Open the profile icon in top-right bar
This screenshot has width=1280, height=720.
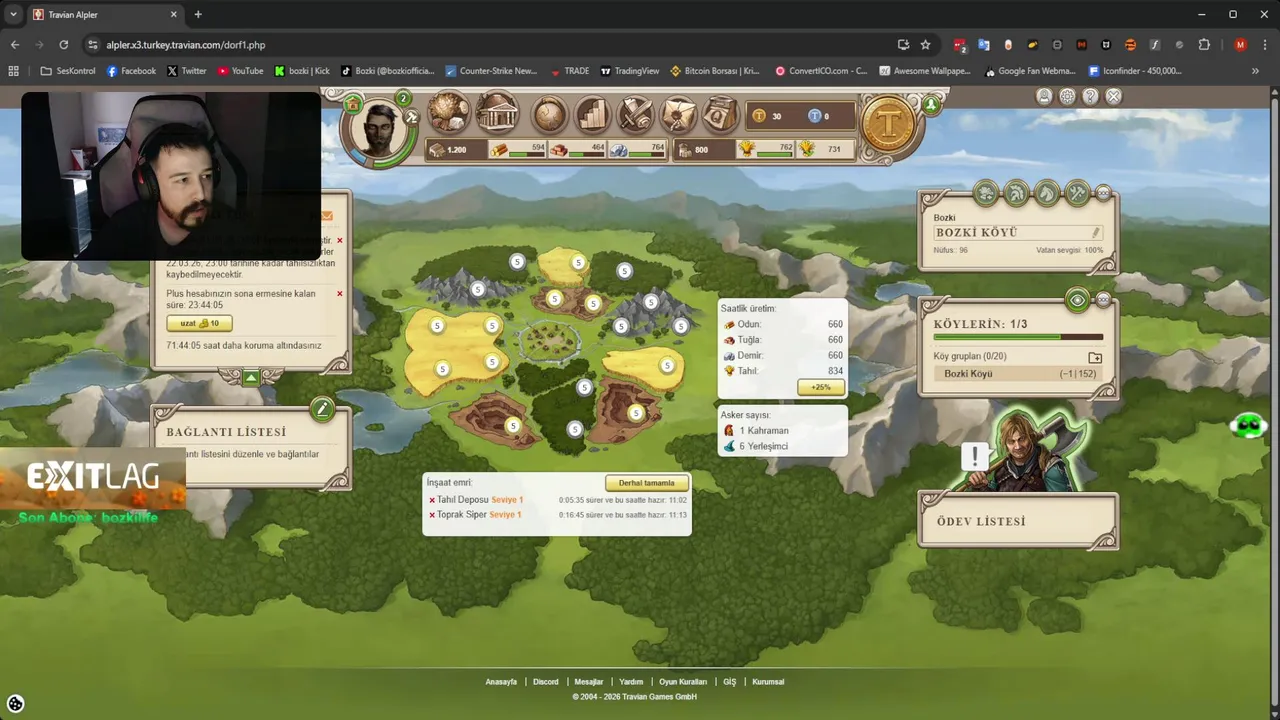click(1044, 96)
